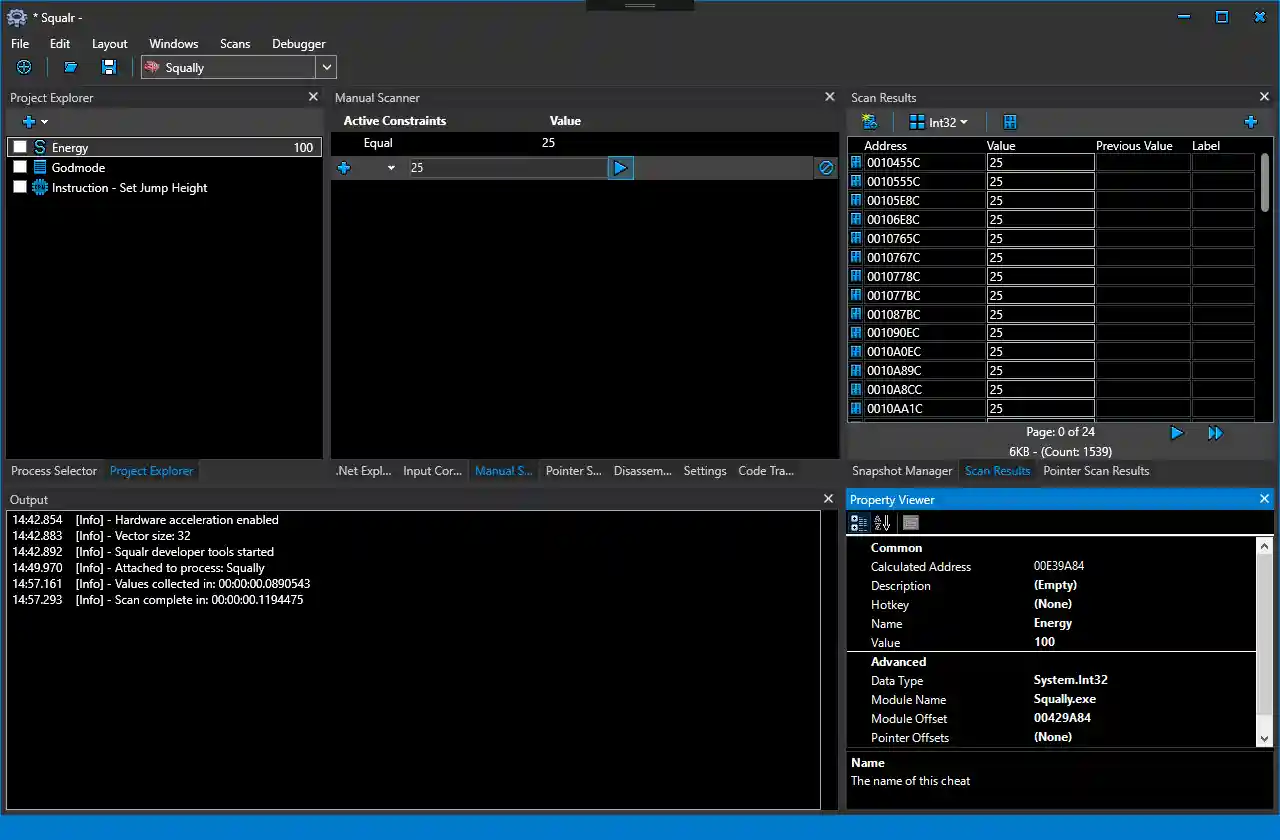Viewport: 1280px width, 840px height.
Task: Activate Instruction - Set Jump Height checkbox
Action: (20, 188)
